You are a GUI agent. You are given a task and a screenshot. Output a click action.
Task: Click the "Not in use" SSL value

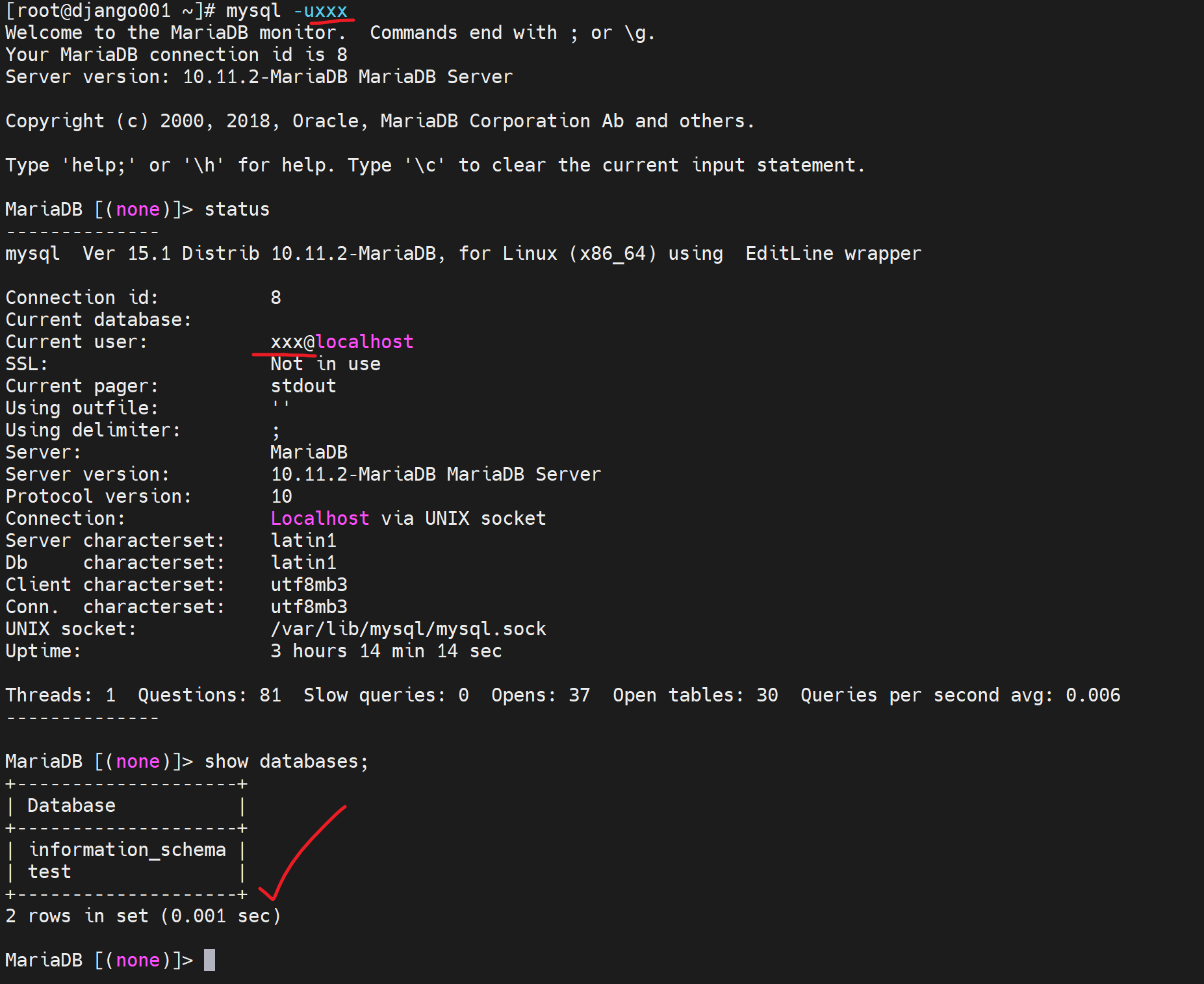[325, 364]
